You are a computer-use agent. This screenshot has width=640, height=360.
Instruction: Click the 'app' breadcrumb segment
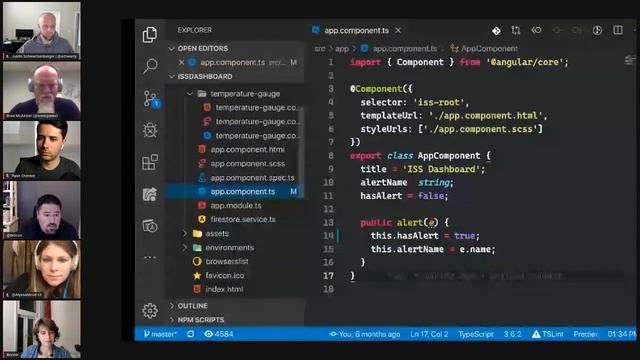coord(342,49)
